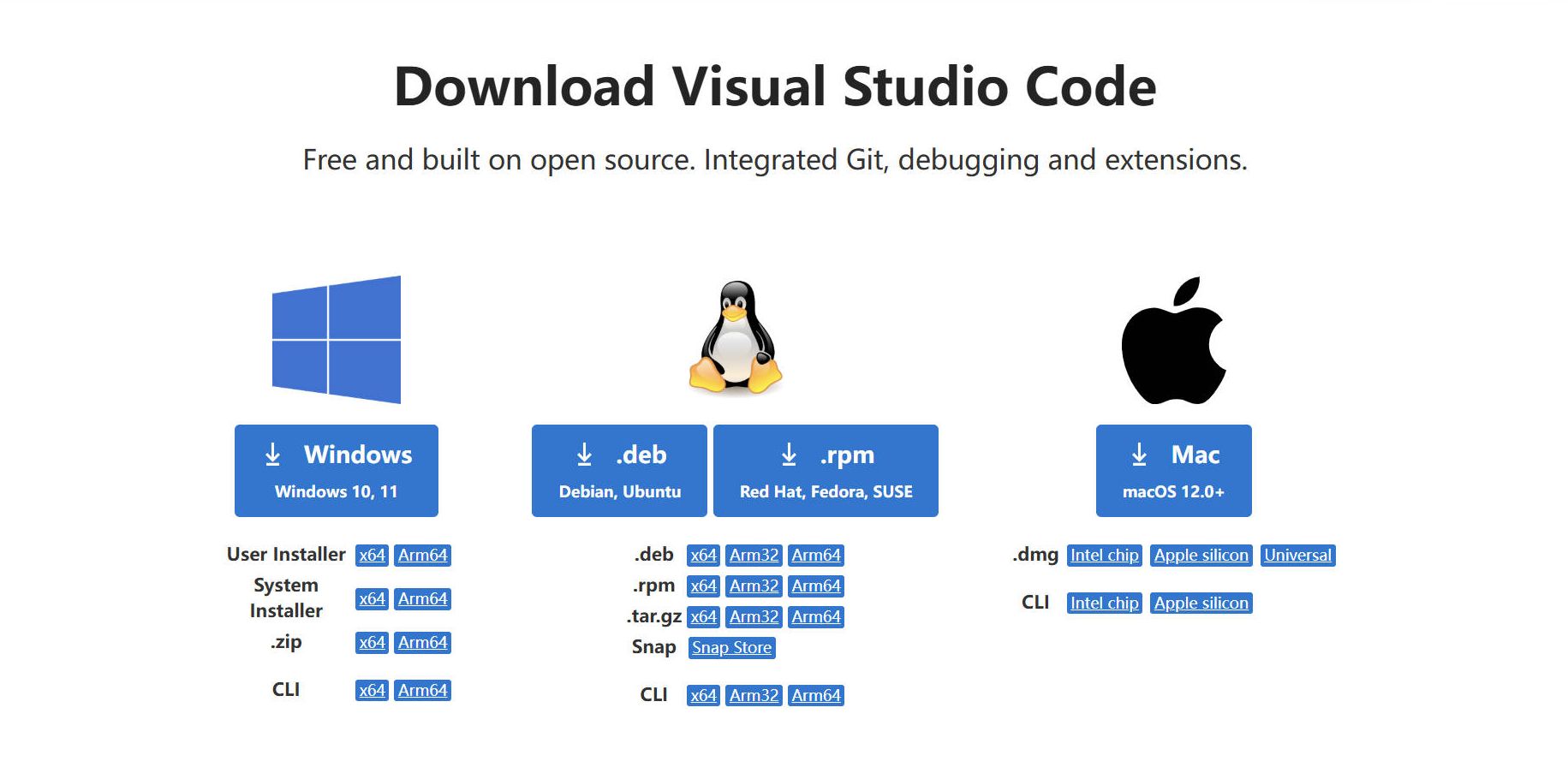The height and width of the screenshot is (767, 1568).
Task: Open the Snap Store link
Action: (x=732, y=647)
